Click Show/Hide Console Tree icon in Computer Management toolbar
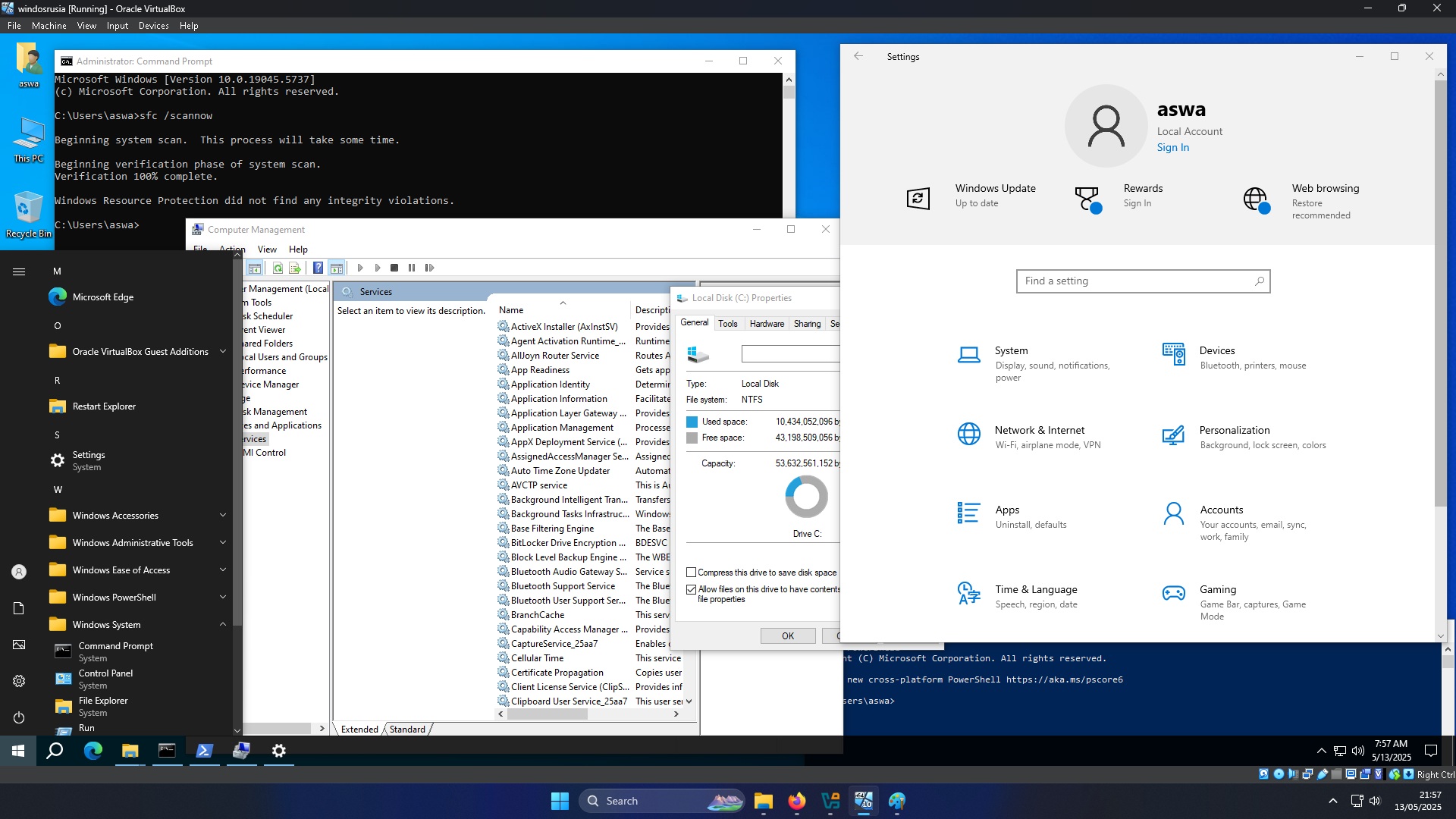This screenshot has width=1456, height=819. tap(255, 268)
